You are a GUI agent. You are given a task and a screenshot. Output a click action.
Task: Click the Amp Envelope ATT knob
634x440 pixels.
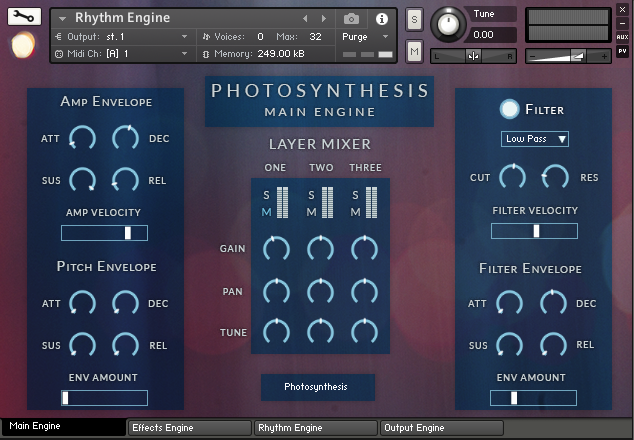(82, 138)
